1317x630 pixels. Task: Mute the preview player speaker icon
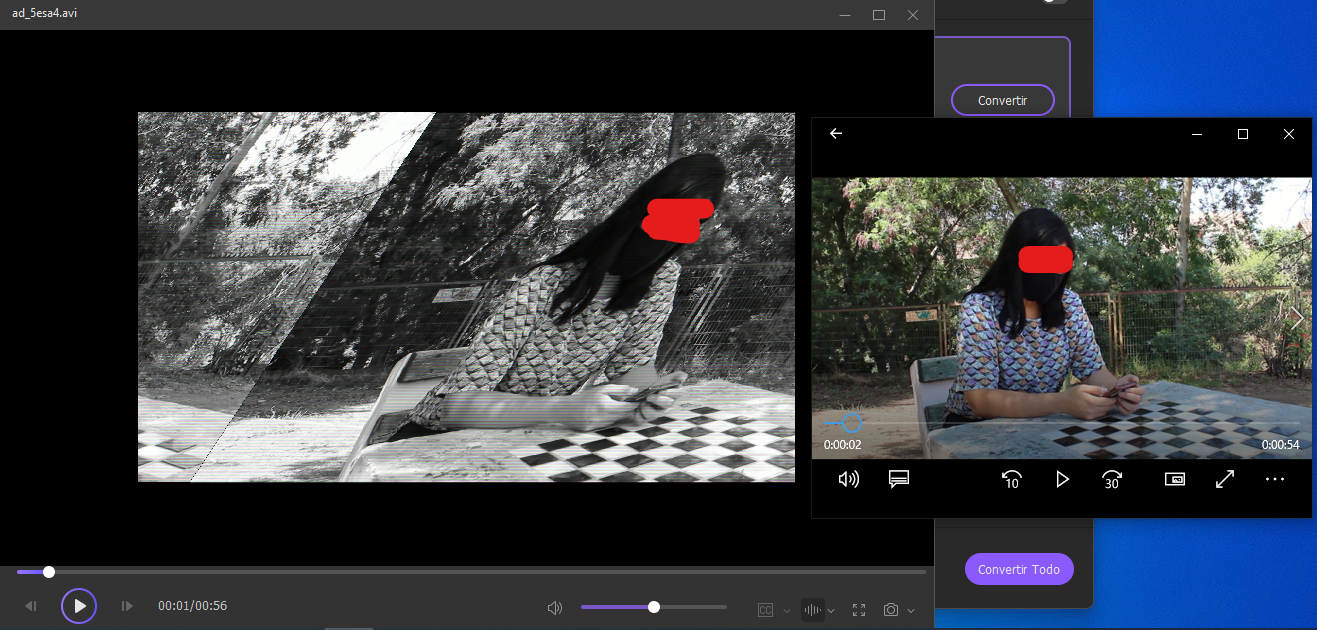coord(555,608)
